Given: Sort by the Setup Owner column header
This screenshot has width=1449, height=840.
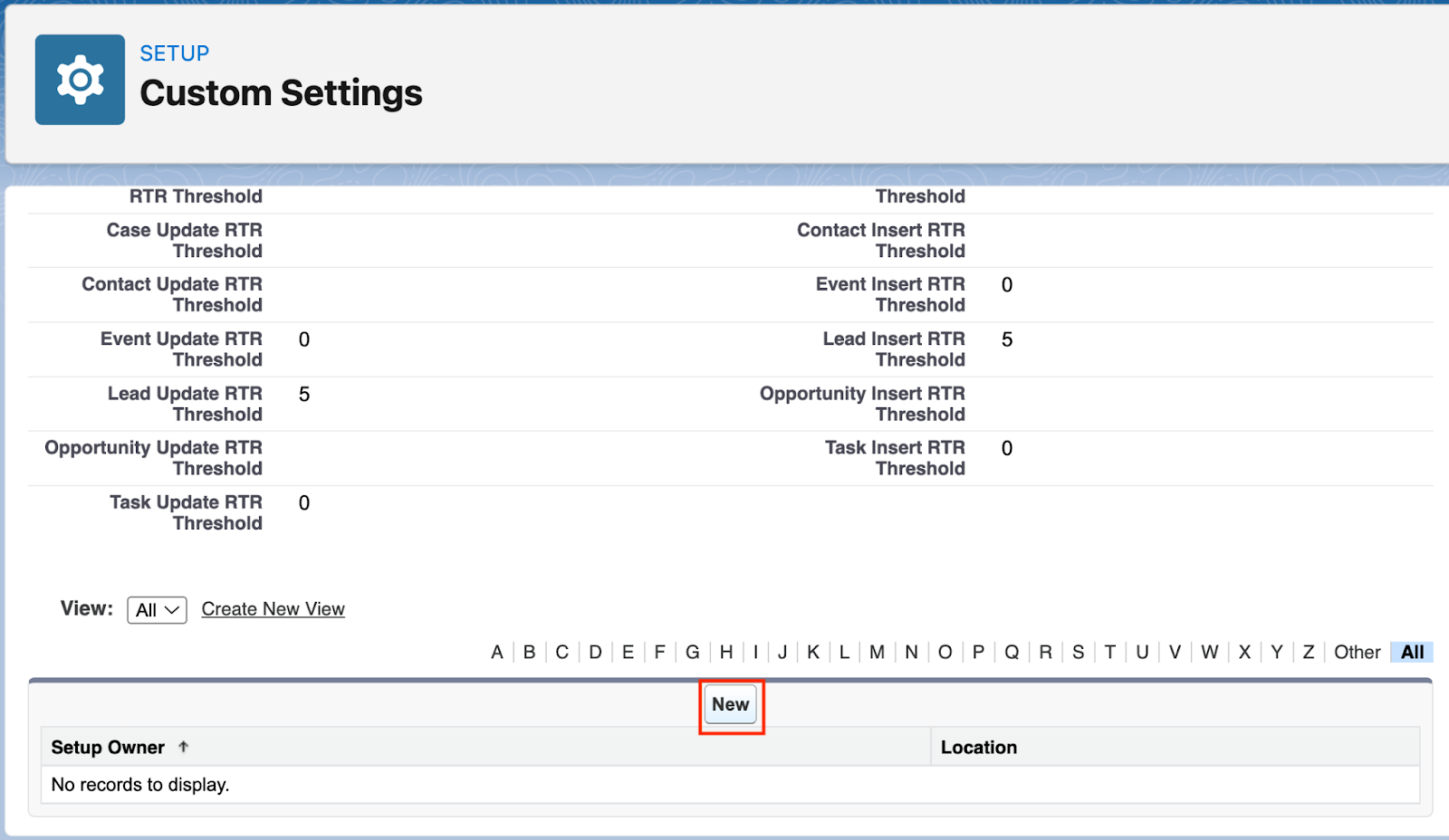Looking at the screenshot, I should (108, 748).
